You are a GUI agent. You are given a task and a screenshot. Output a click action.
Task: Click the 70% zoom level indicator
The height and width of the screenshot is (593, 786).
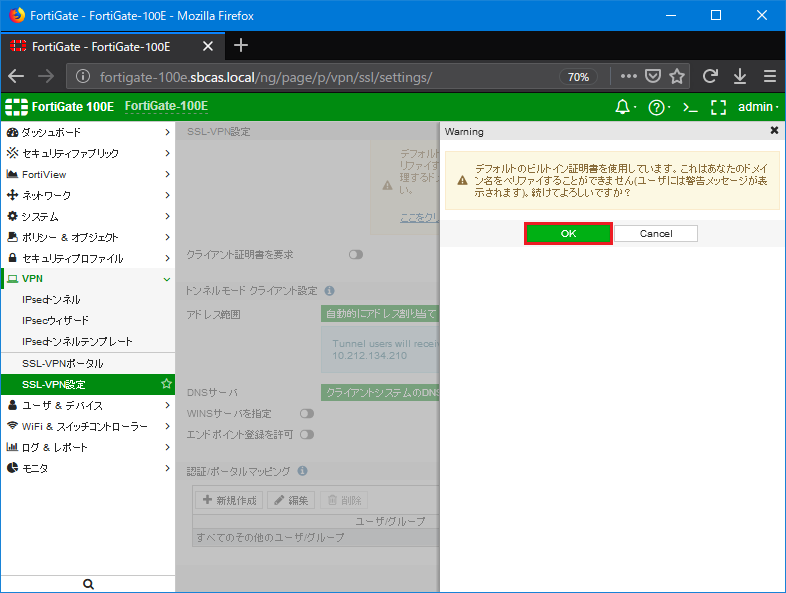[x=578, y=77]
